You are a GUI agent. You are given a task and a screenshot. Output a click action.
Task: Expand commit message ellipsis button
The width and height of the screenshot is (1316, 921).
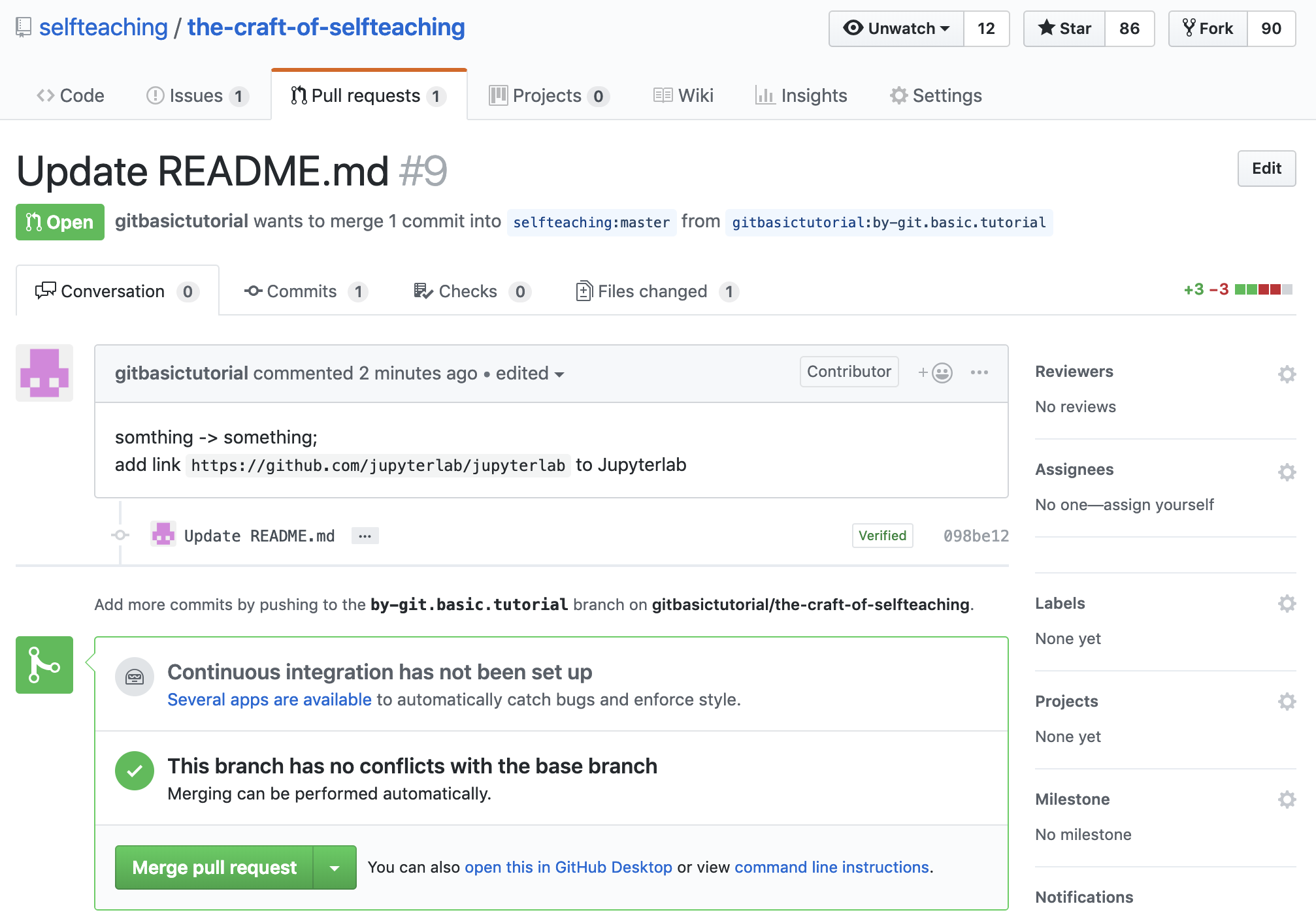(x=365, y=536)
